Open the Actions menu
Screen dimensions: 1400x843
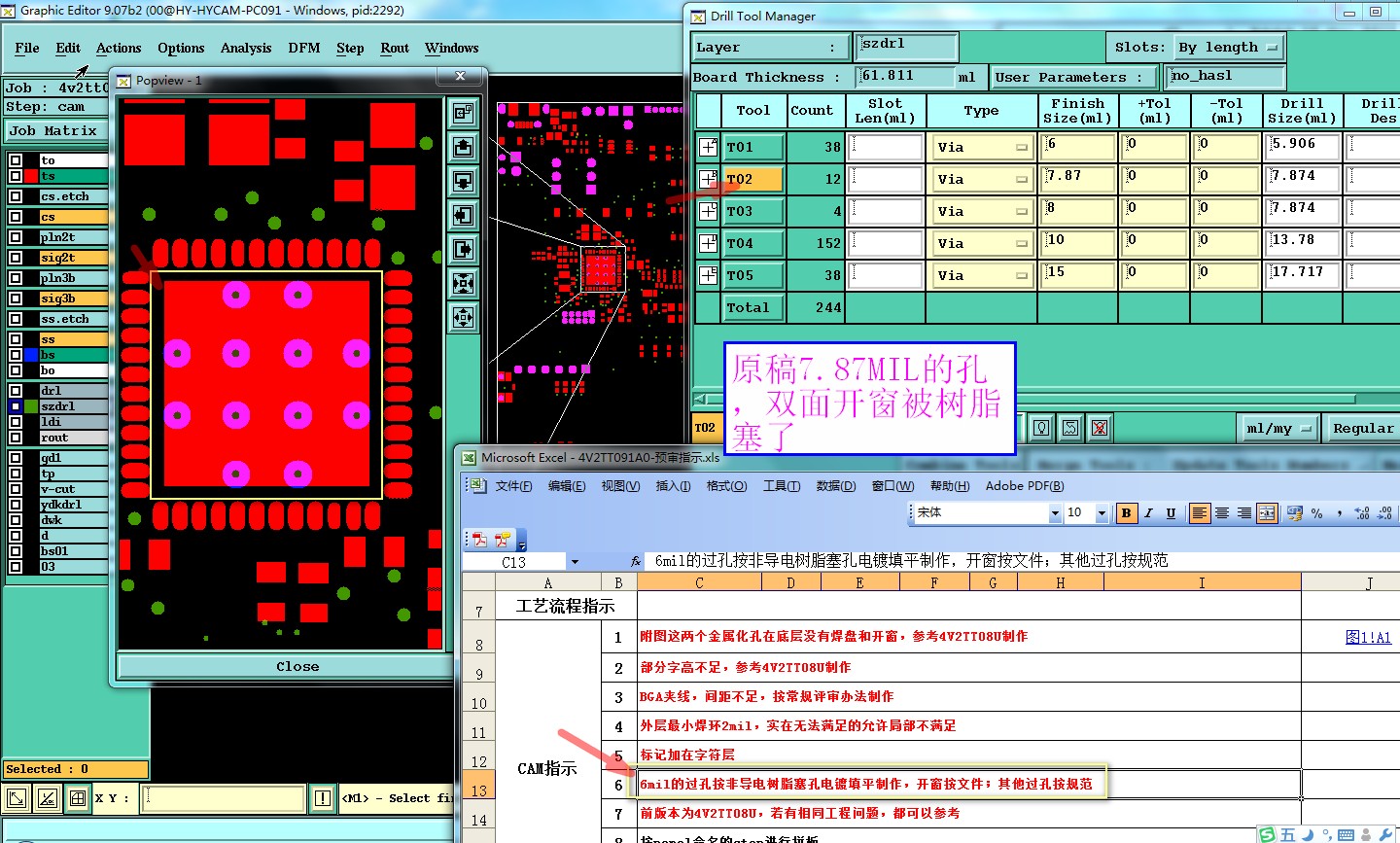click(x=119, y=48)
